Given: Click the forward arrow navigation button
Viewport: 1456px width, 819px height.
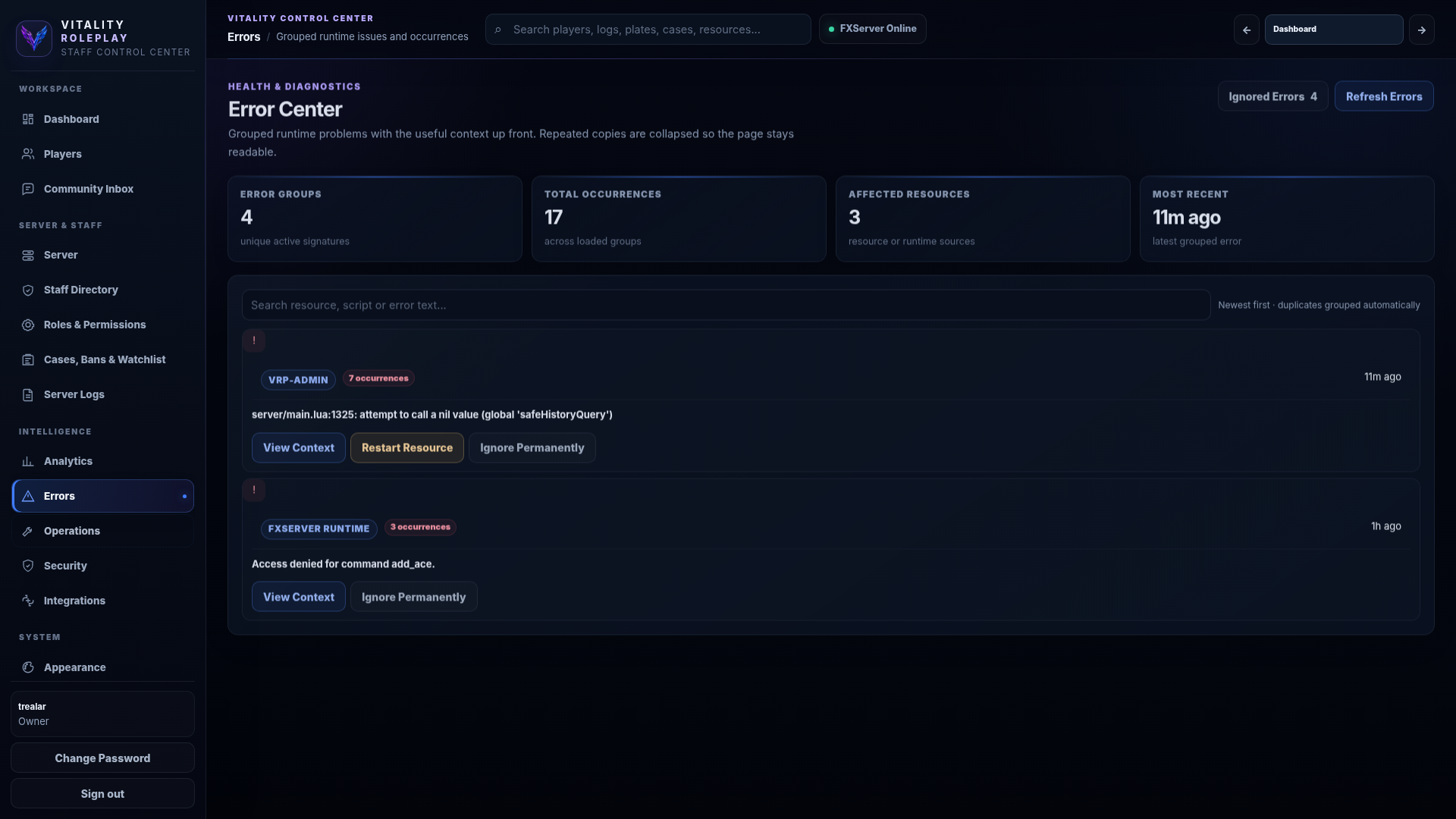Looking at the screenshot, I should [1421, 30].
